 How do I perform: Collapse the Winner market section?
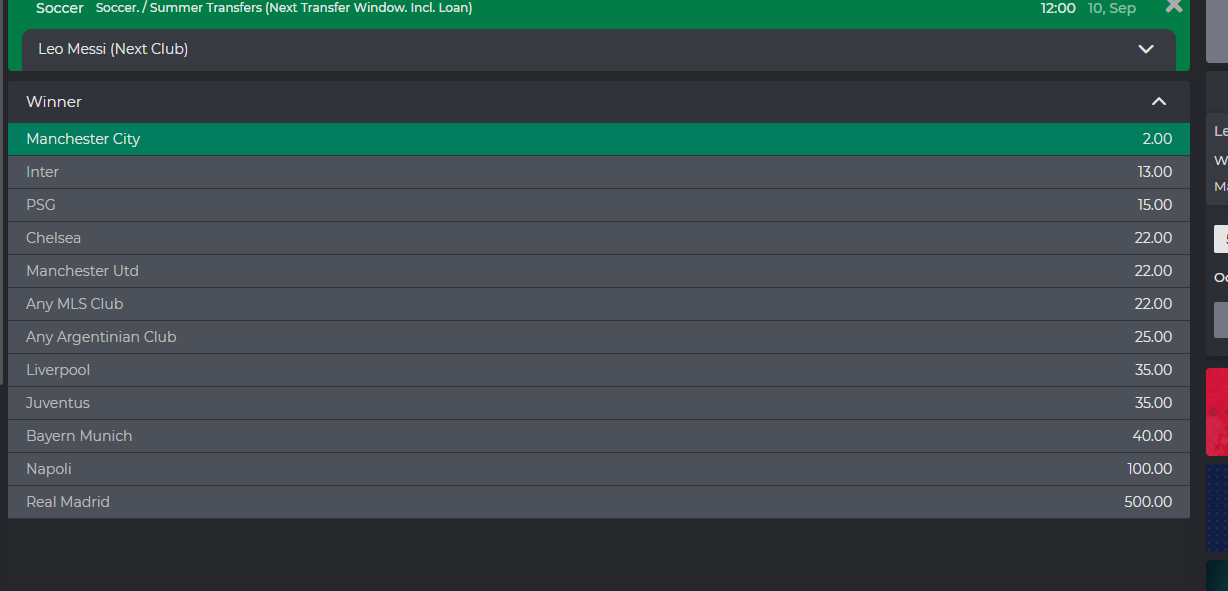click(x=1159, y=101)
